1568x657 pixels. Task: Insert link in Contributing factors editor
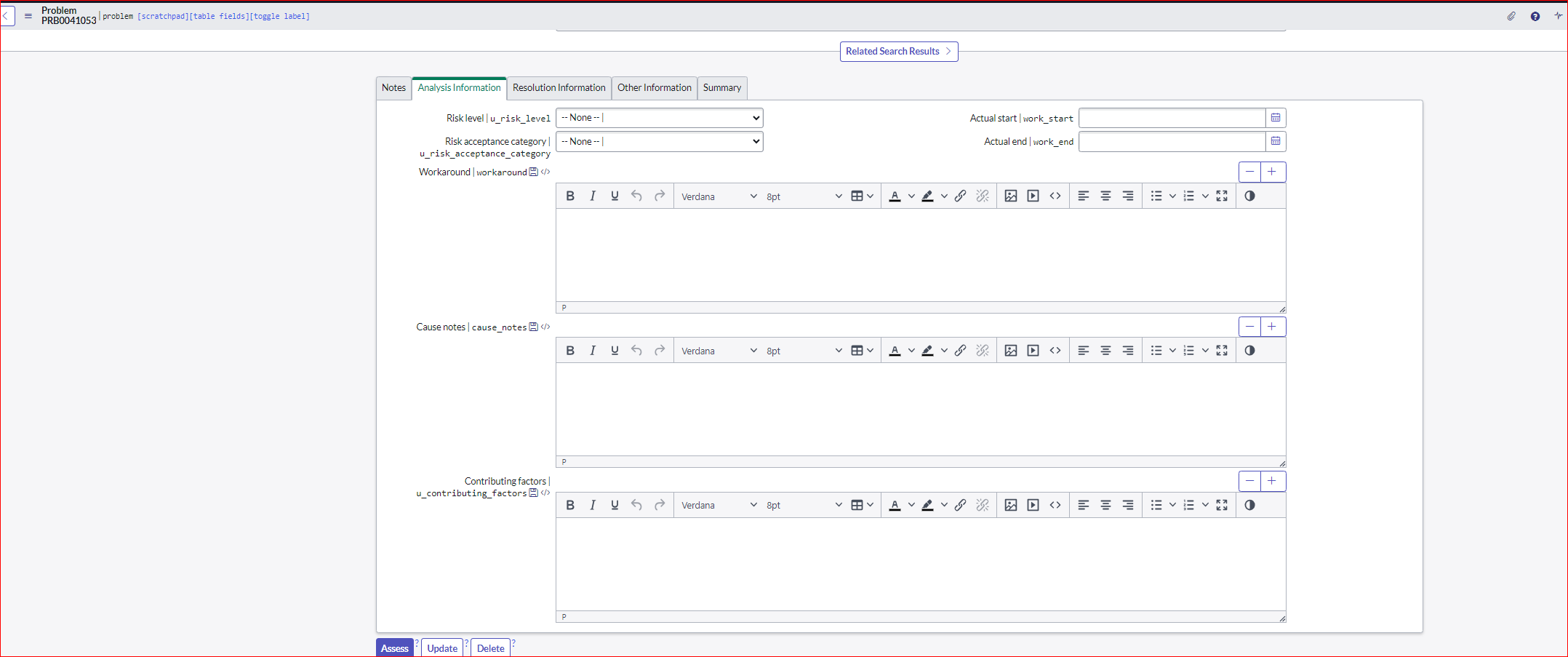point(961,505)
